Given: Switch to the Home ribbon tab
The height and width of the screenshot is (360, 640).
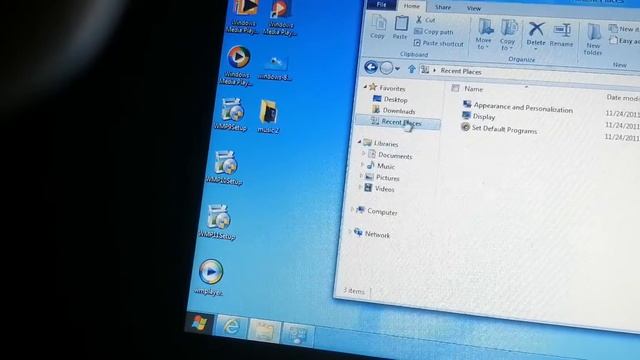Looking at the screenshot, I should (x=411, y=6).
